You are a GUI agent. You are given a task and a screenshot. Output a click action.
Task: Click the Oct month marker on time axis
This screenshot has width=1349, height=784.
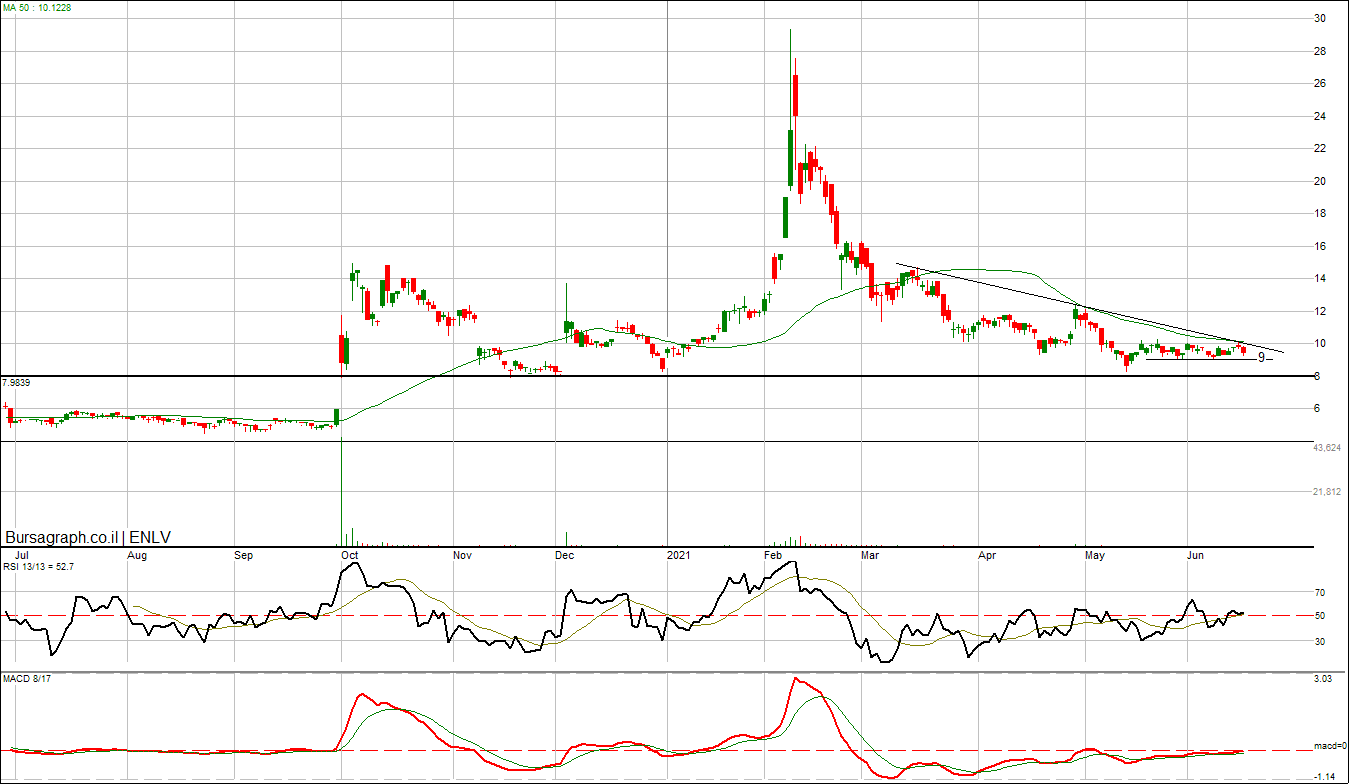coord(350,554)
